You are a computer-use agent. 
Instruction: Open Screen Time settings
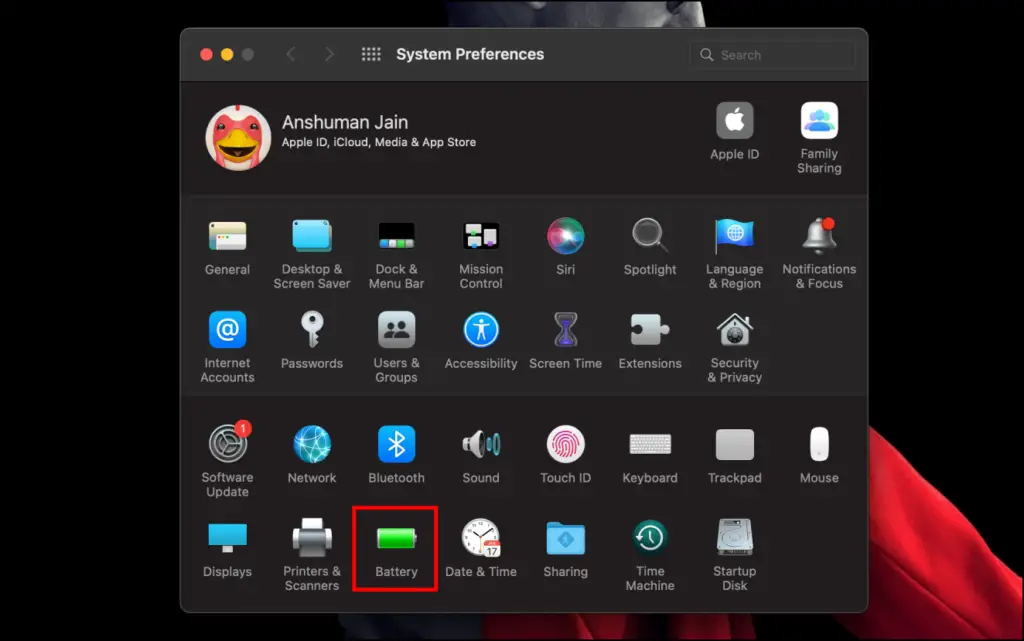[x=566, y=330]
